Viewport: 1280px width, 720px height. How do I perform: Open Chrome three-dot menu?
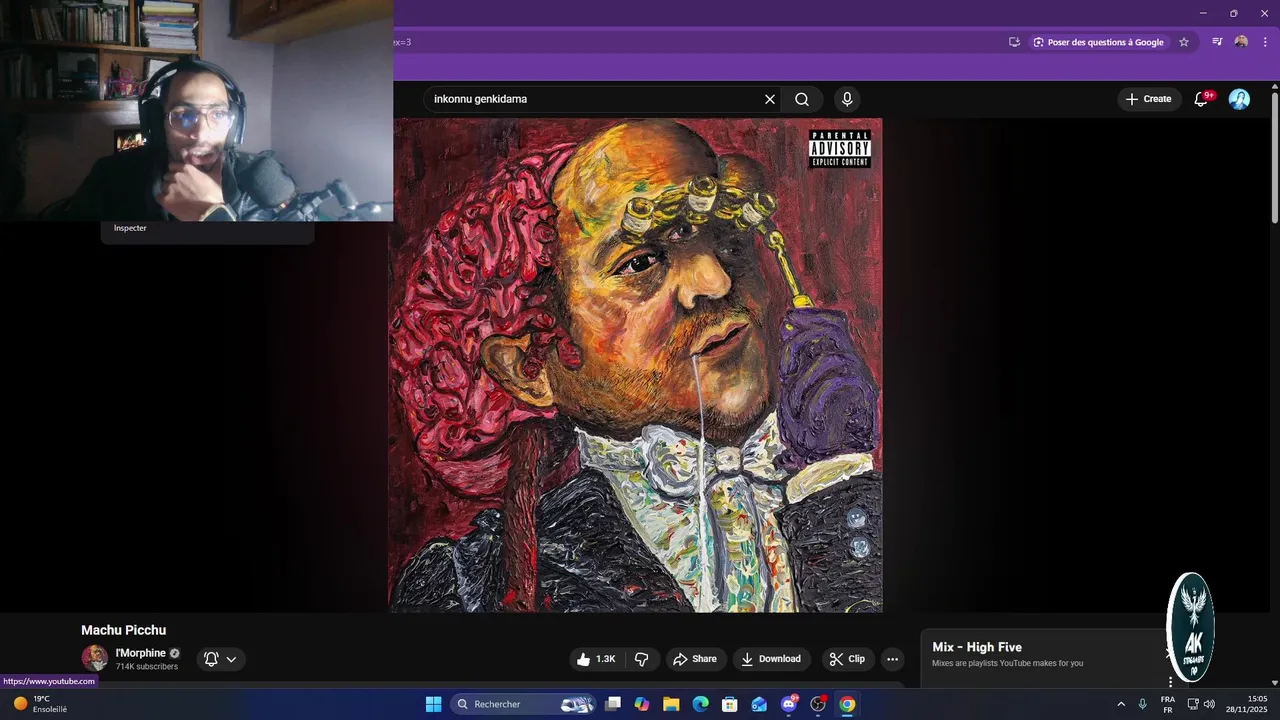coord(1265,42)
